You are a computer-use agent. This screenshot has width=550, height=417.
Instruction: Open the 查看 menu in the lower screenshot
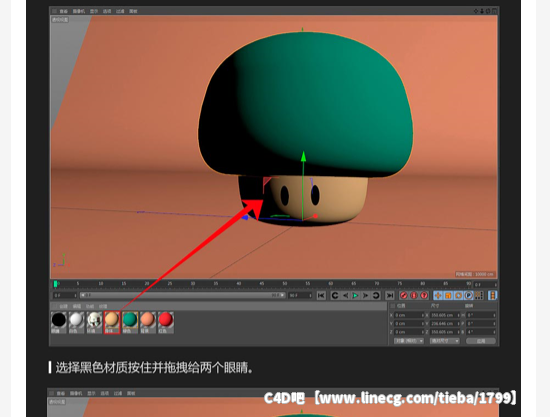61,394
